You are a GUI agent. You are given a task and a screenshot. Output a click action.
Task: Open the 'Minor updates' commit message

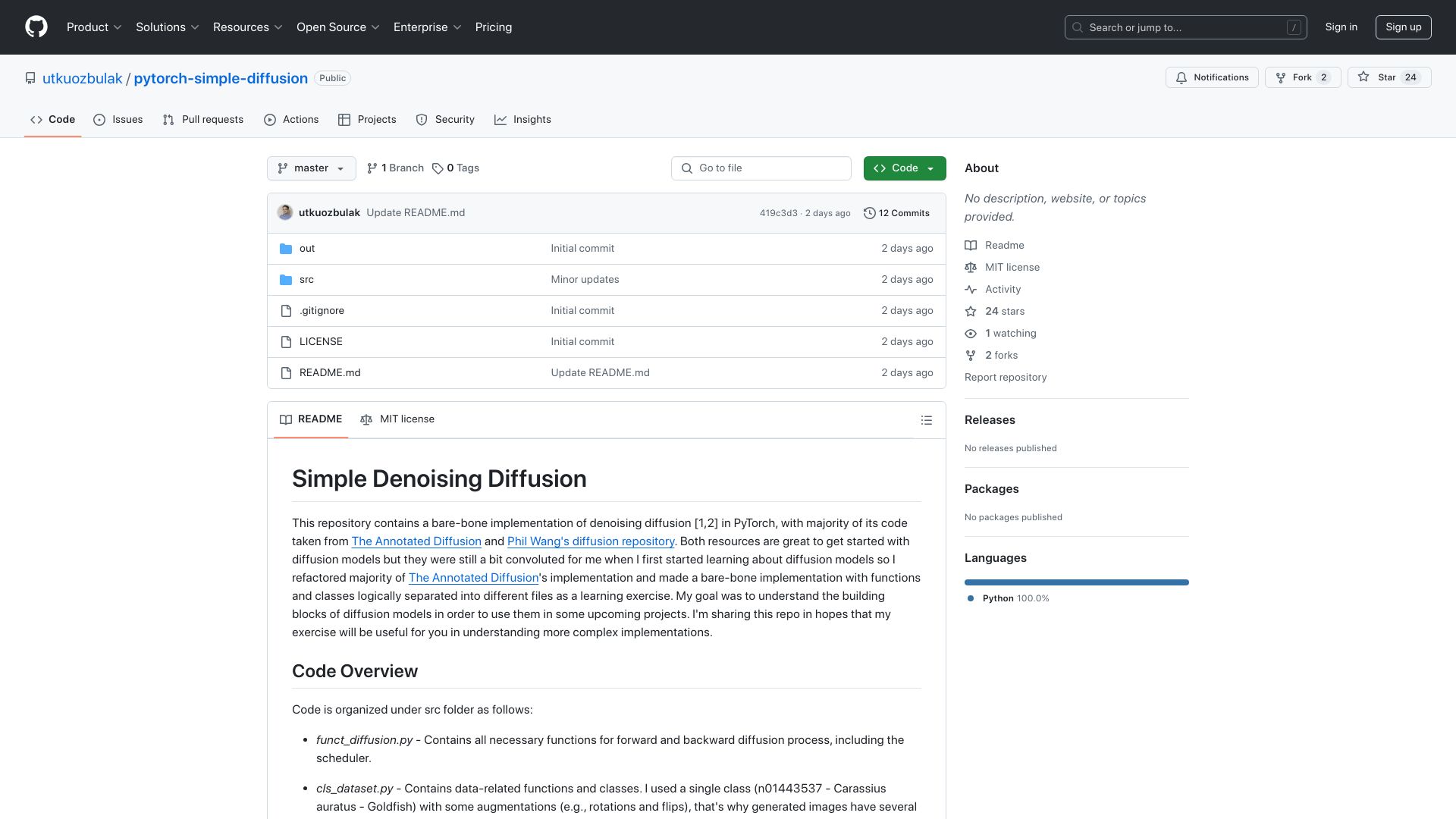[585, 280]
